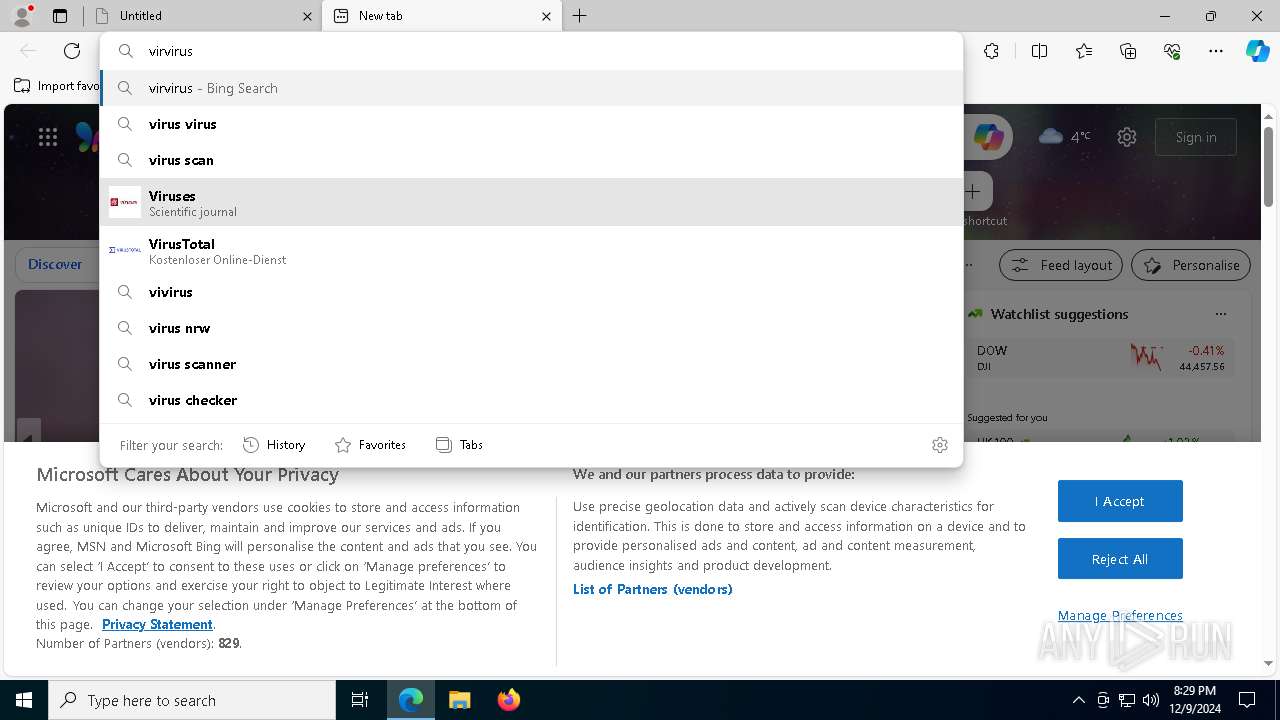
Task: Click the Copilot icon beside weather
Action: click(x=988, y=137)
